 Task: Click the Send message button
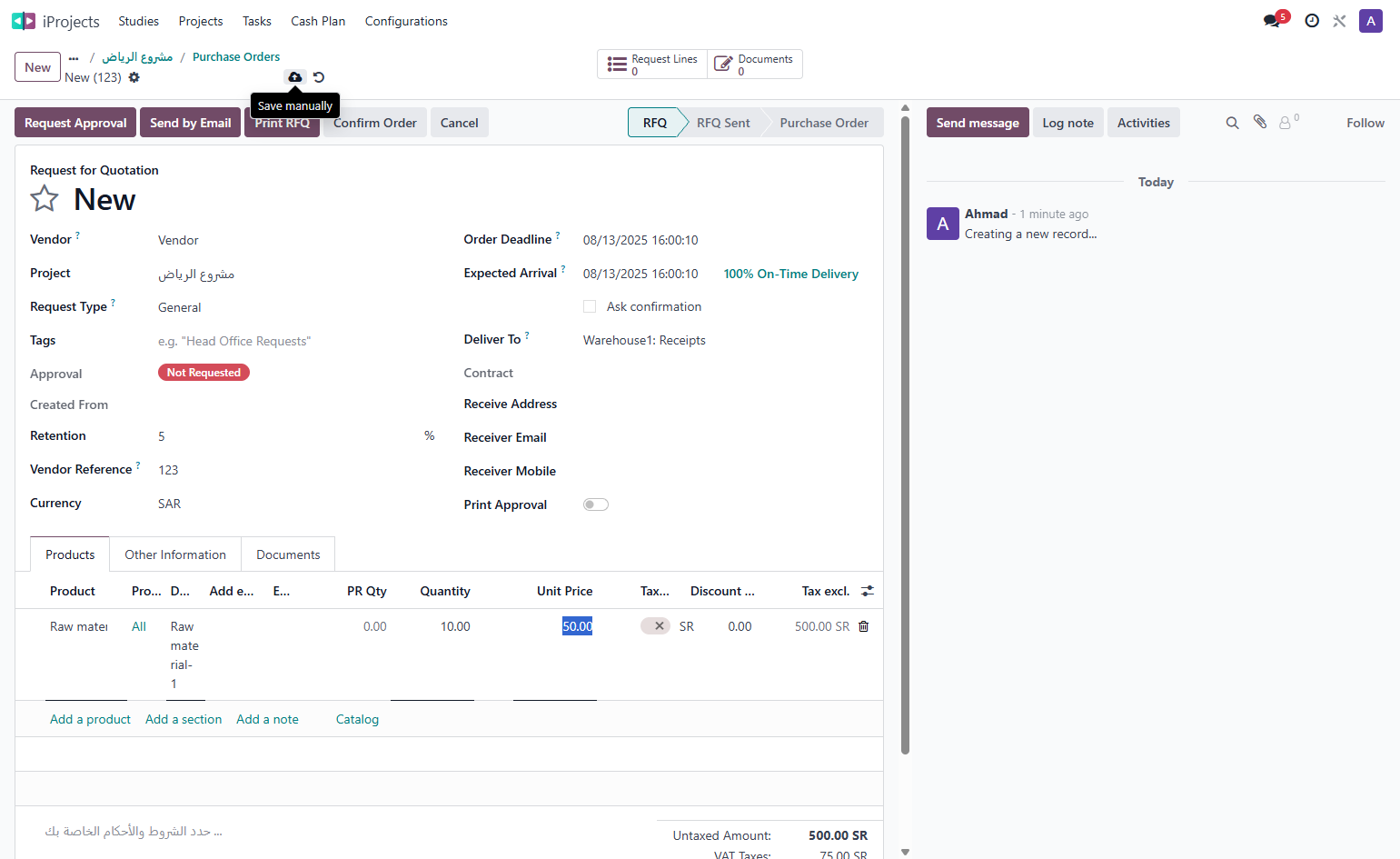click(978, 123)
